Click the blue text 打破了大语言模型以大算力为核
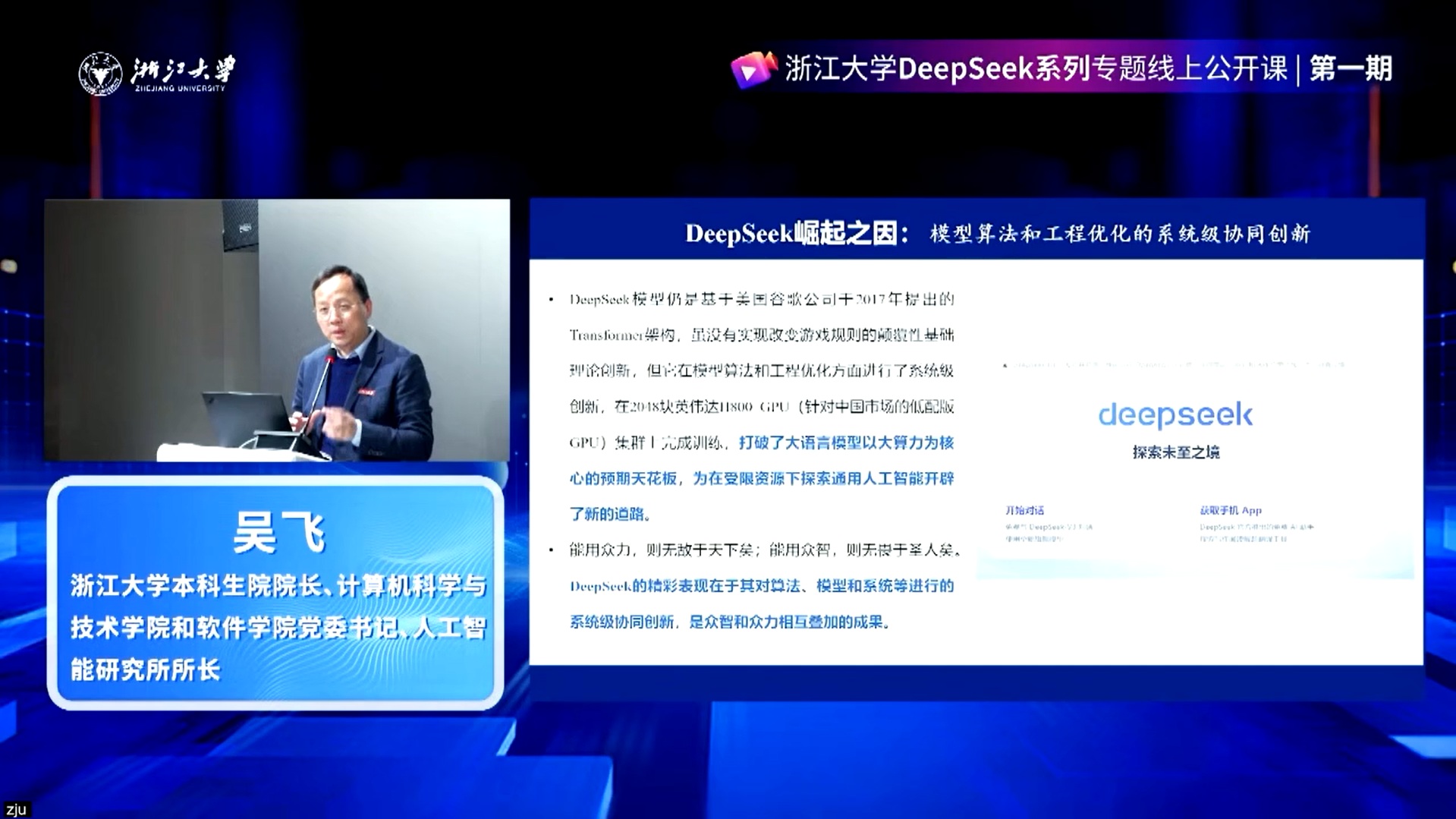The width and height of the screenshot is (1456, 819). (847, 443)
